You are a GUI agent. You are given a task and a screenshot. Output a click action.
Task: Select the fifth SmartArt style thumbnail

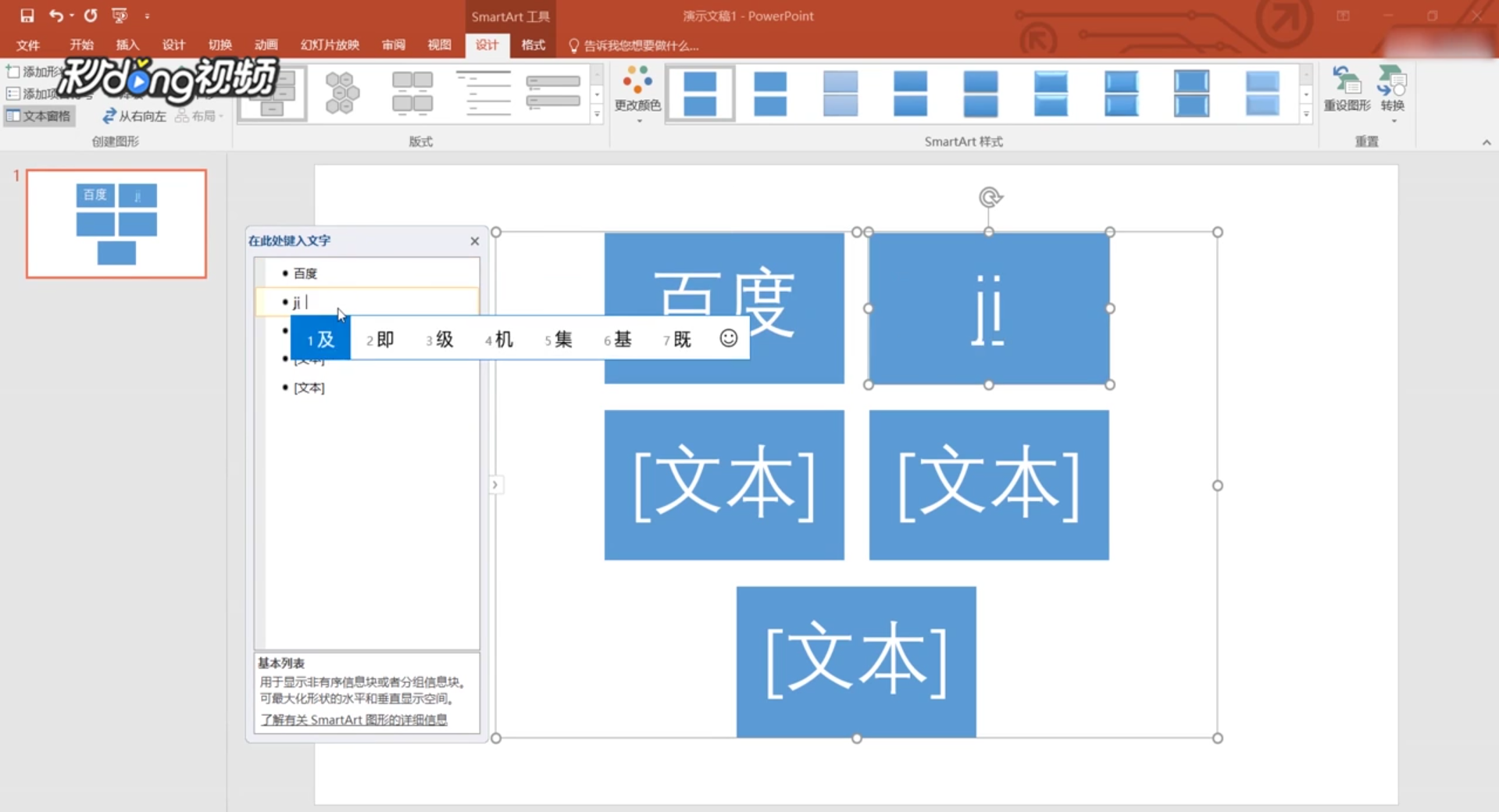(x=980, y=93)
